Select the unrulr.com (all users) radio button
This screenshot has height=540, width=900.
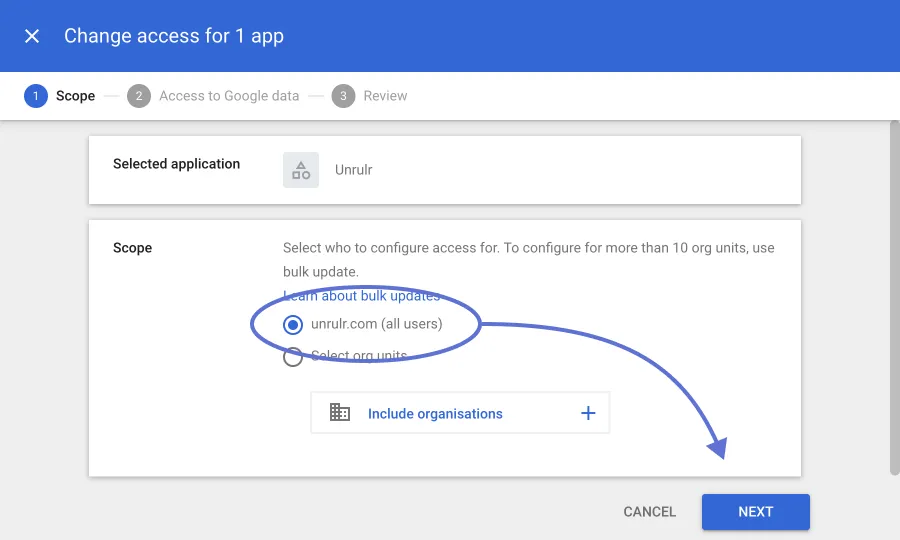pos(293,325)
